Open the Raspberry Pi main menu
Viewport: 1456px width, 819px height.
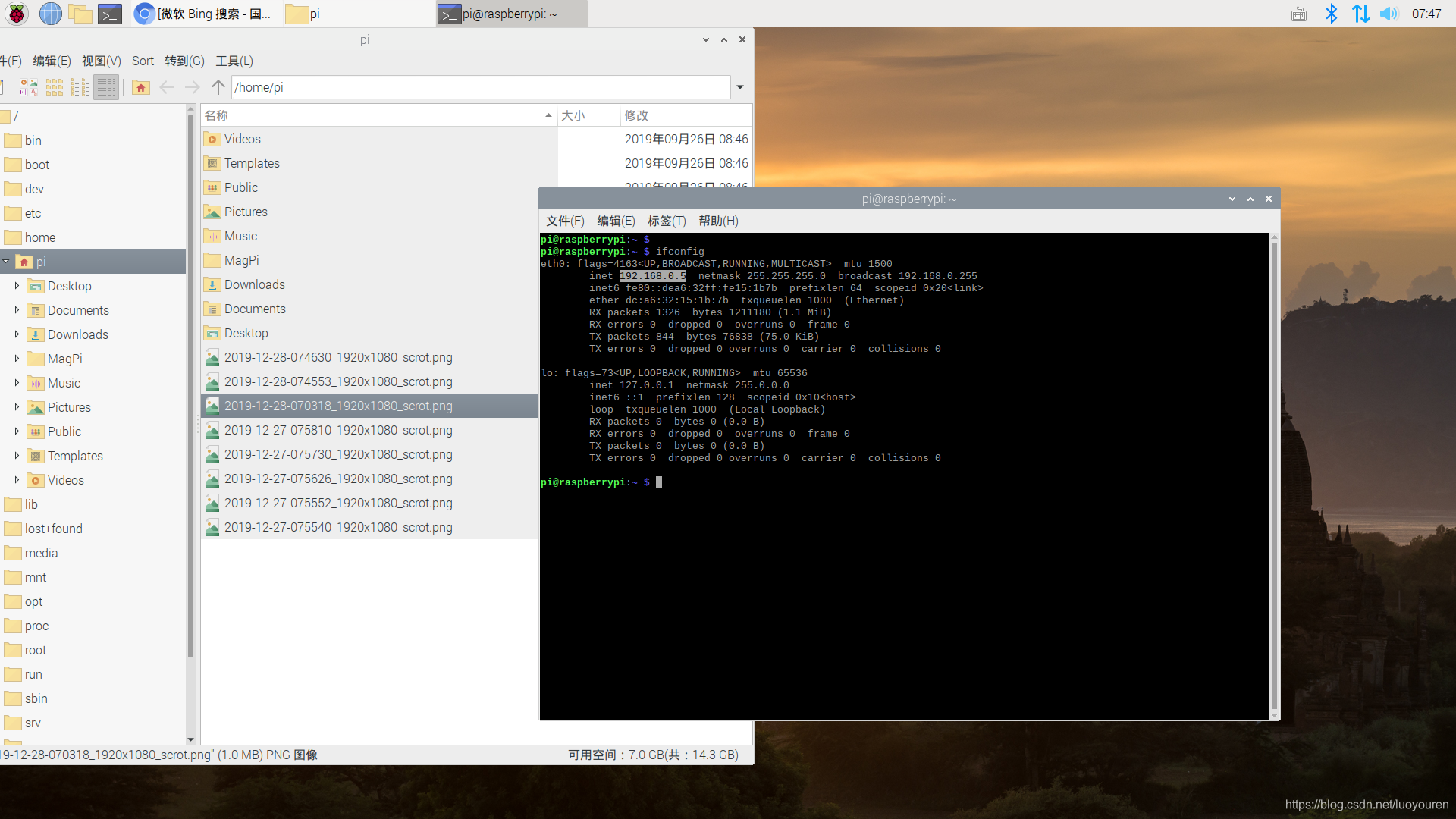click(17, 14)
